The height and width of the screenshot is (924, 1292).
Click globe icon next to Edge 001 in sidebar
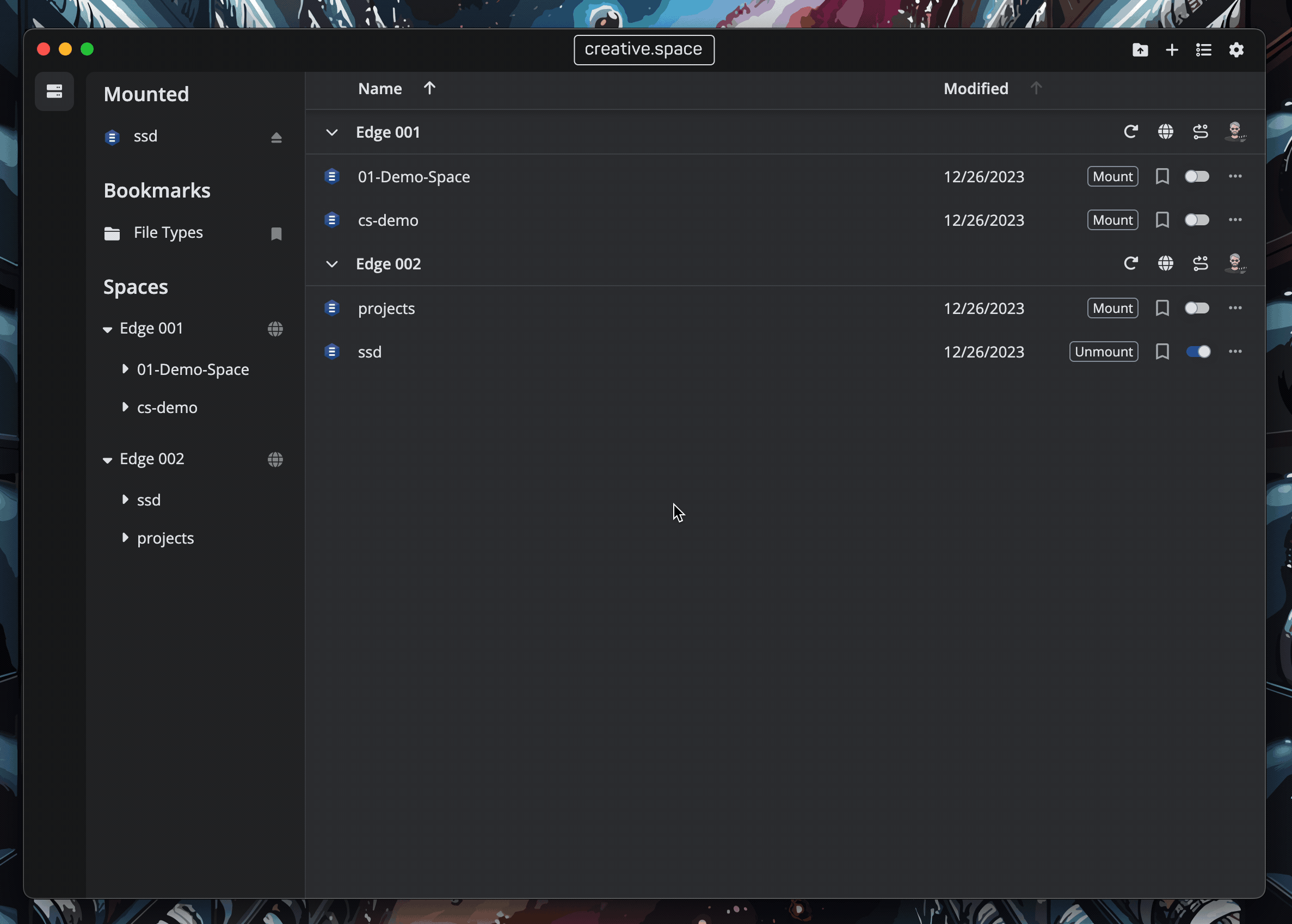click(x=275, y=329)
